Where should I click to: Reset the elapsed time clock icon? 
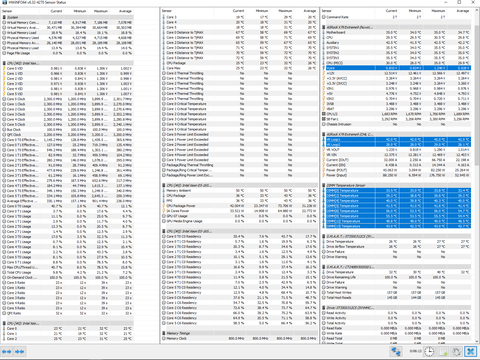[x=429, y=352]
